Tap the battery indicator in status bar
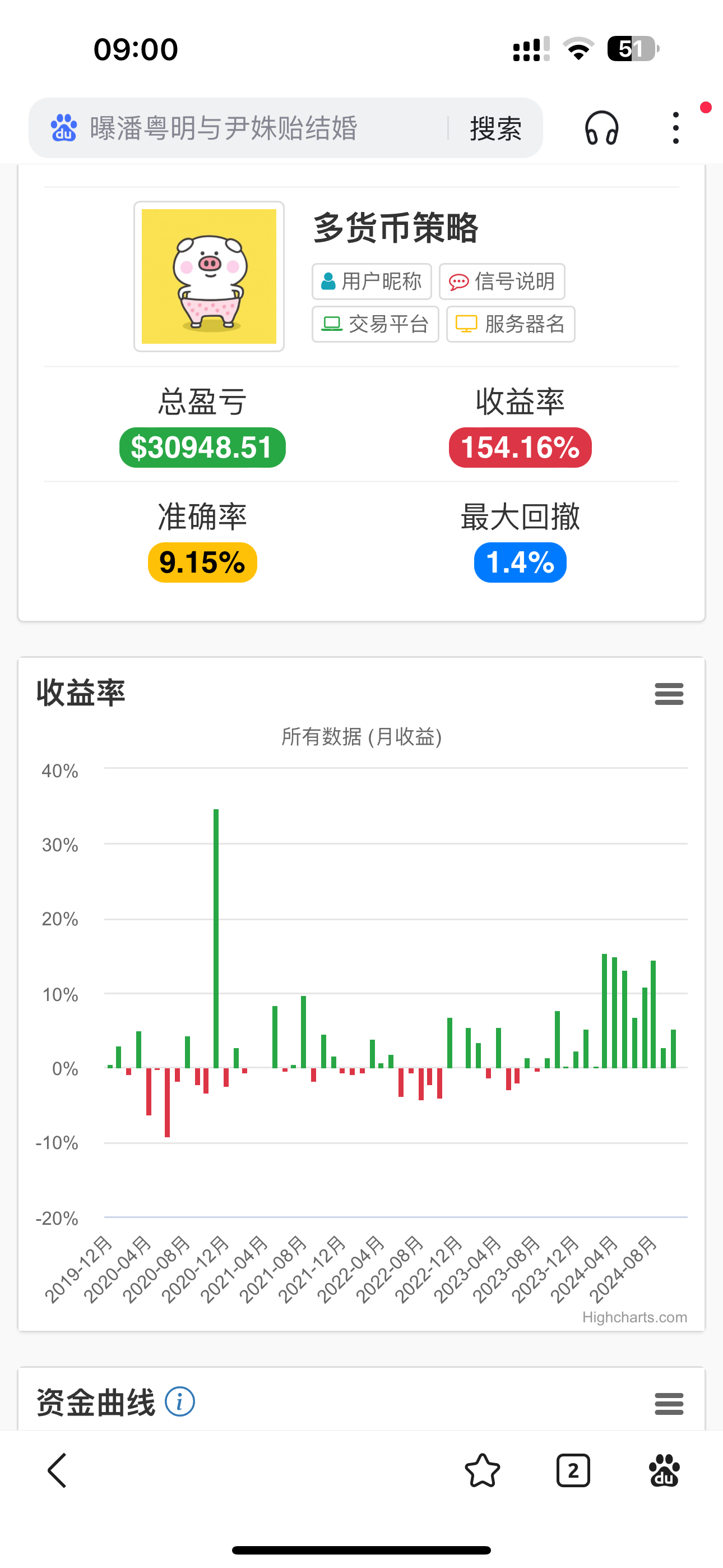 (x=633, y=49)
